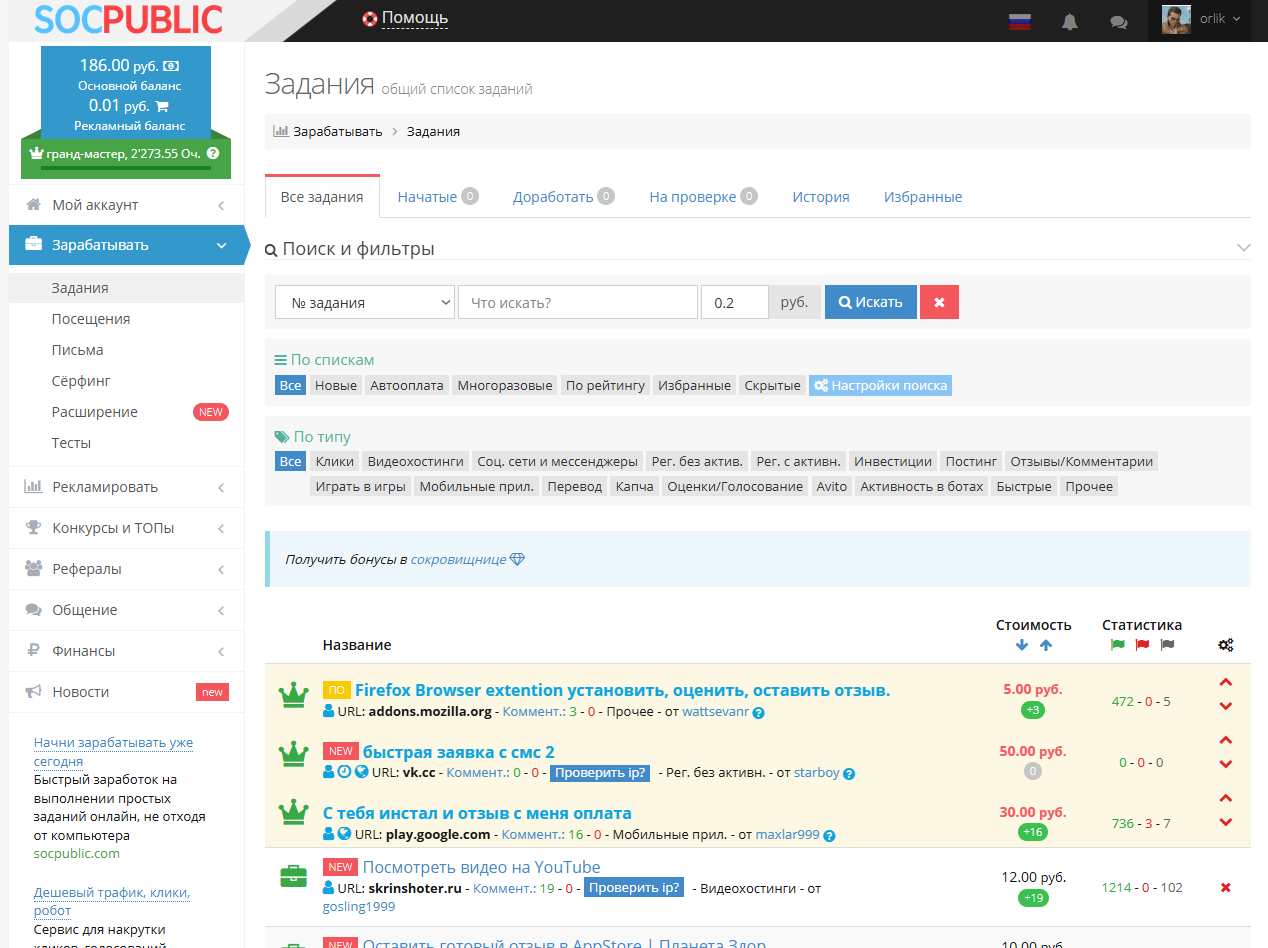Remove the YouTube video task with the red cross
1268x948 pixels.
click(1225, 887)
